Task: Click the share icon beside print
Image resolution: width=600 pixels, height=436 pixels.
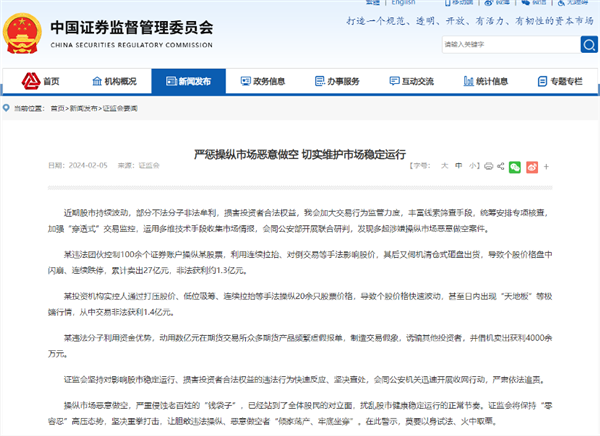Action: 500,165
